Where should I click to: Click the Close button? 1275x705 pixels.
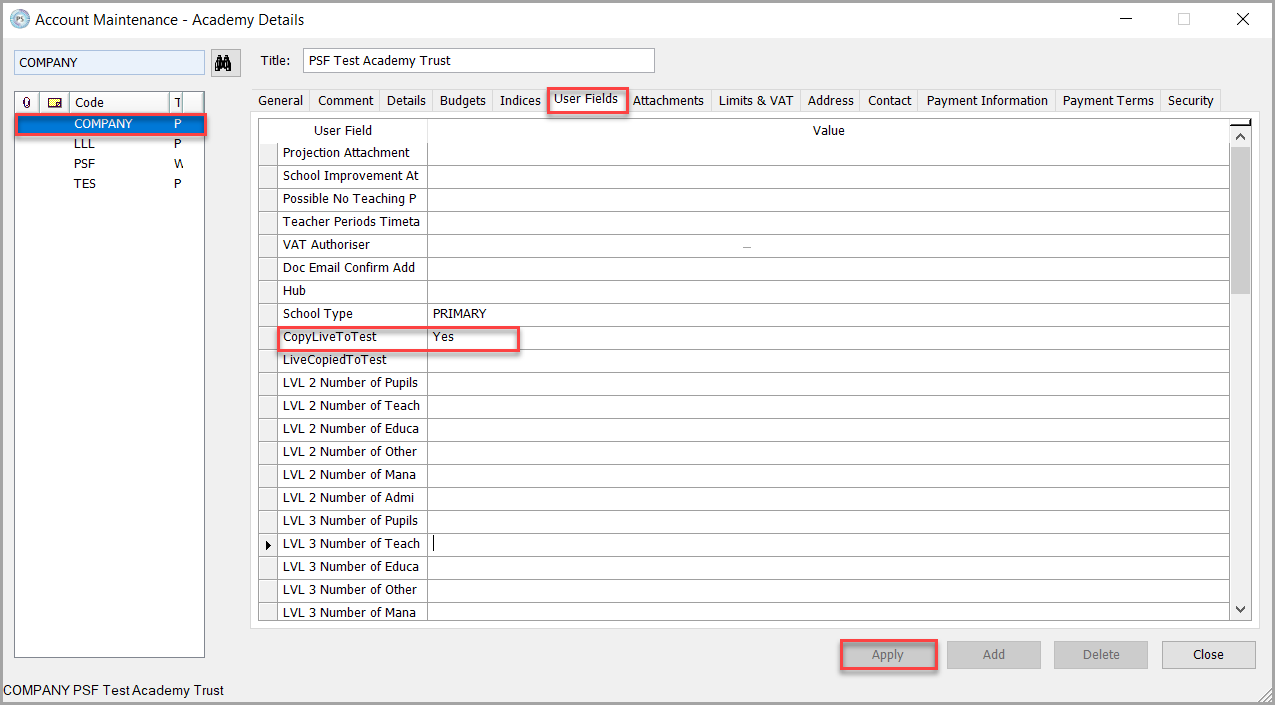pos(1208,655)
